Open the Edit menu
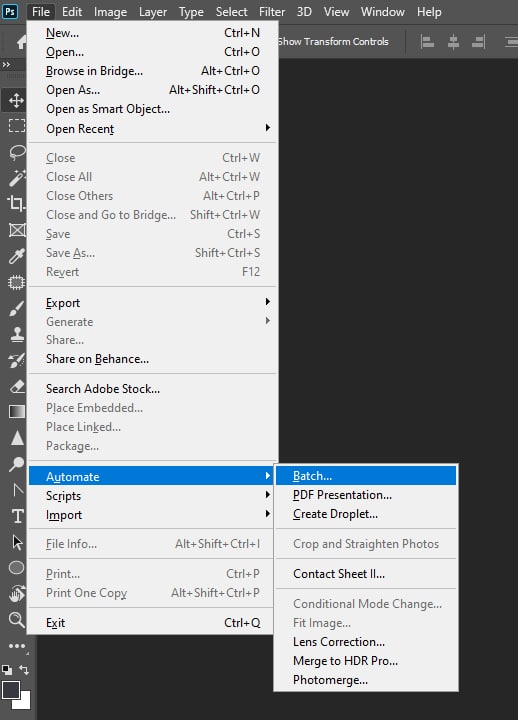 click(72, 12)
